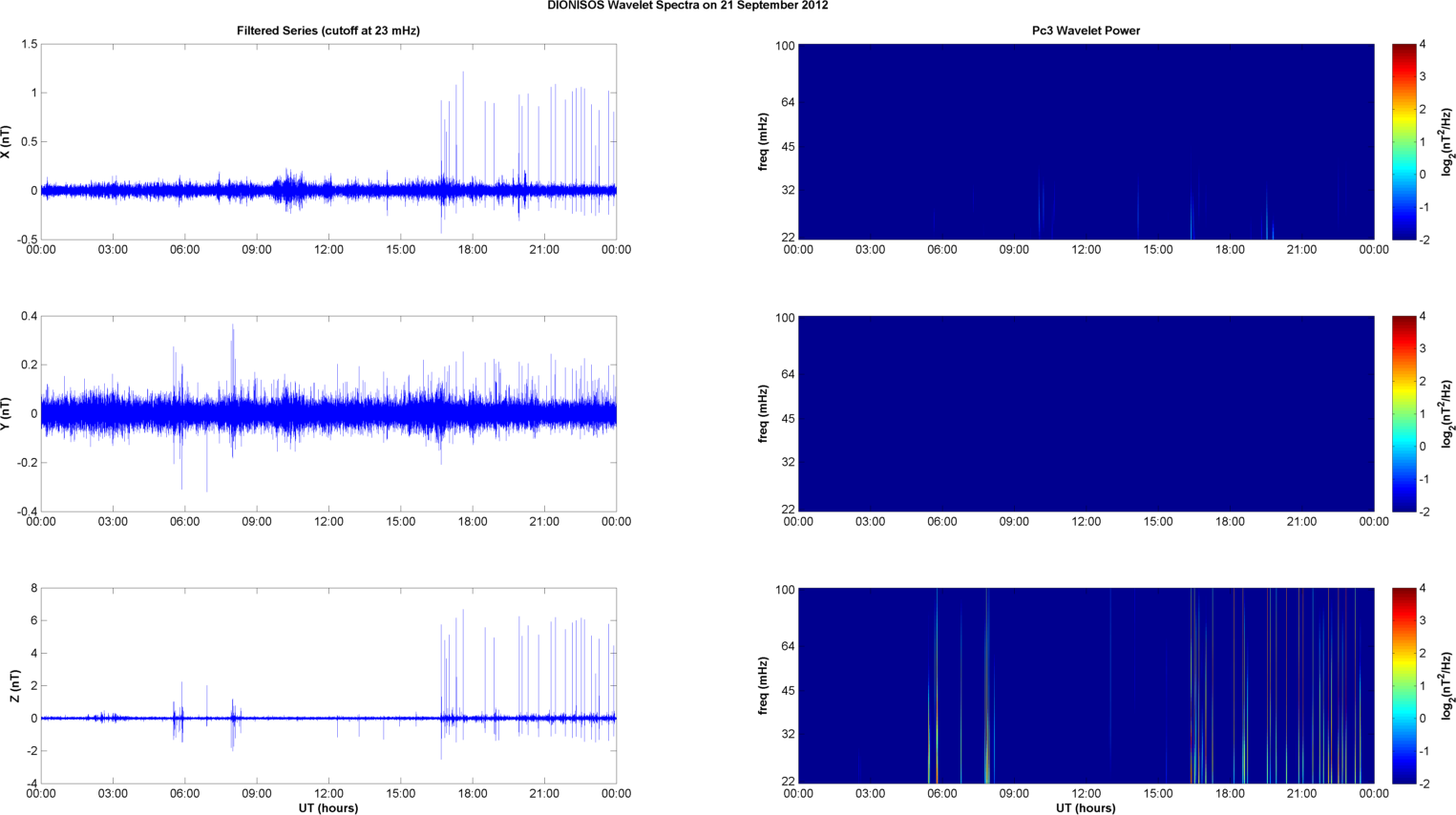Screen dimensions: 1456x815
Task: Click the '4' tick on the top colorbar
Action: (1423, 45)
